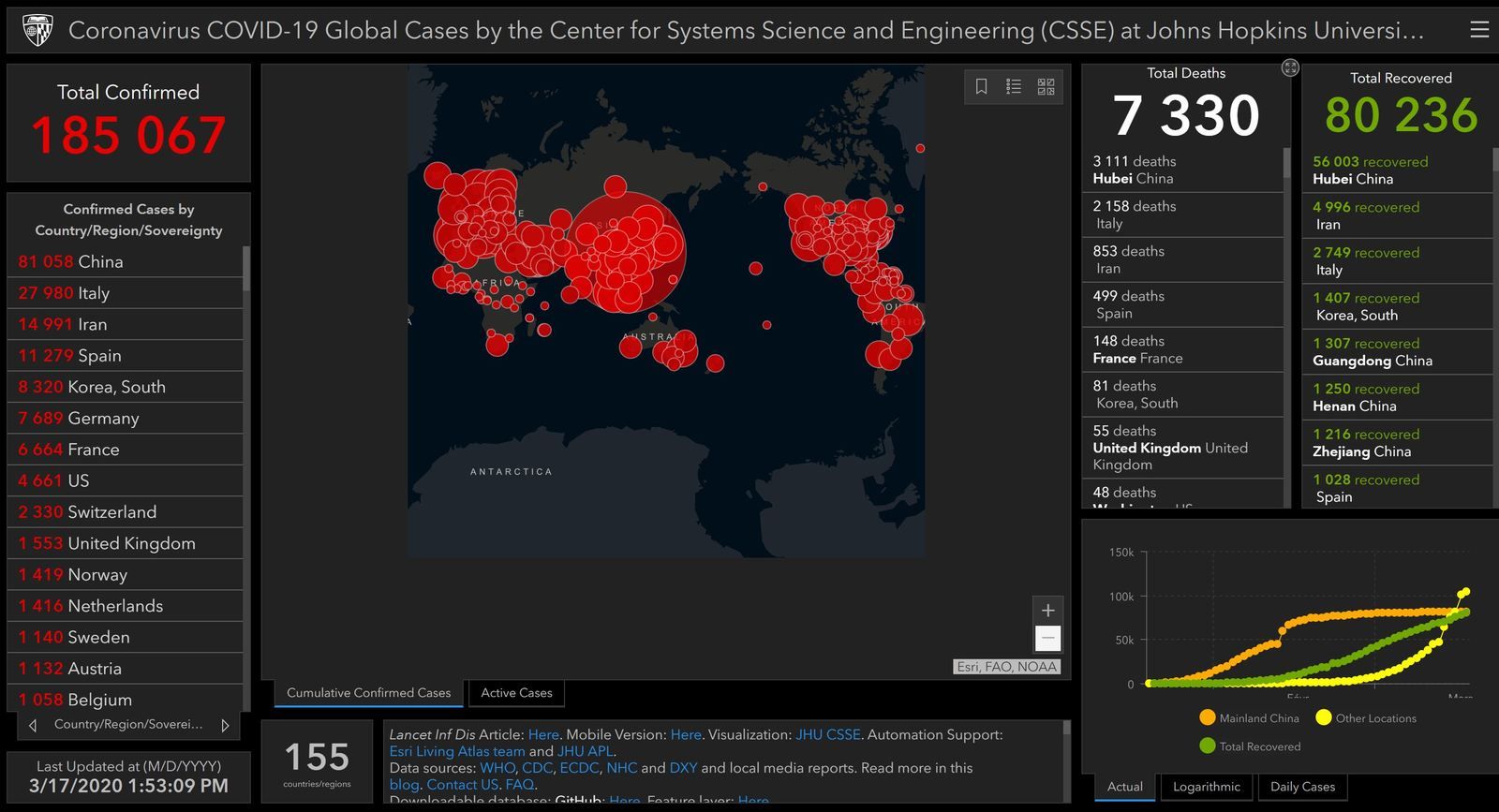Viewport: 1499px width, 812px height.
Task: Click the Esri, FAO, NOAA map attribution
Action: click(1006, 667)
